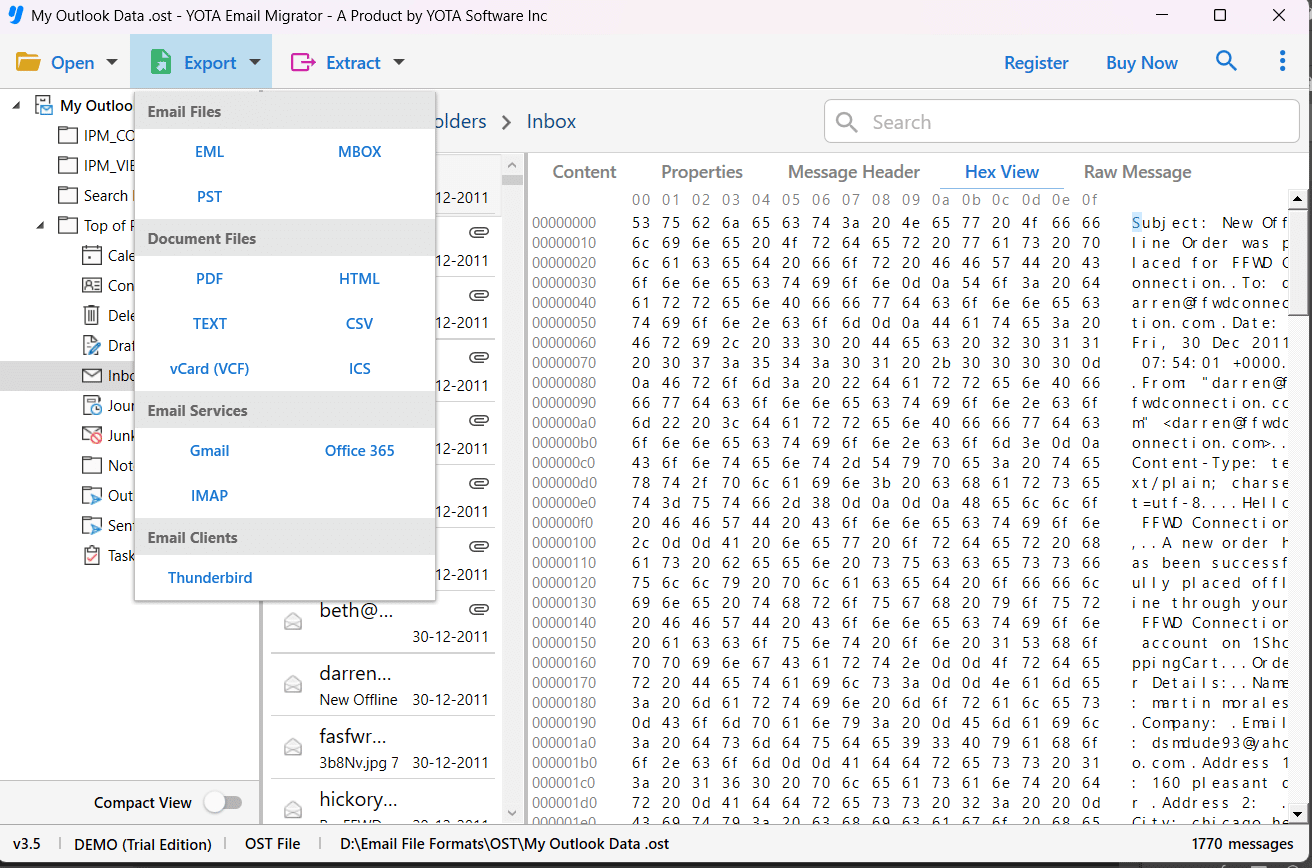
Task: Click the My Outlook data file icon
Action: click(x=44, y=105)
